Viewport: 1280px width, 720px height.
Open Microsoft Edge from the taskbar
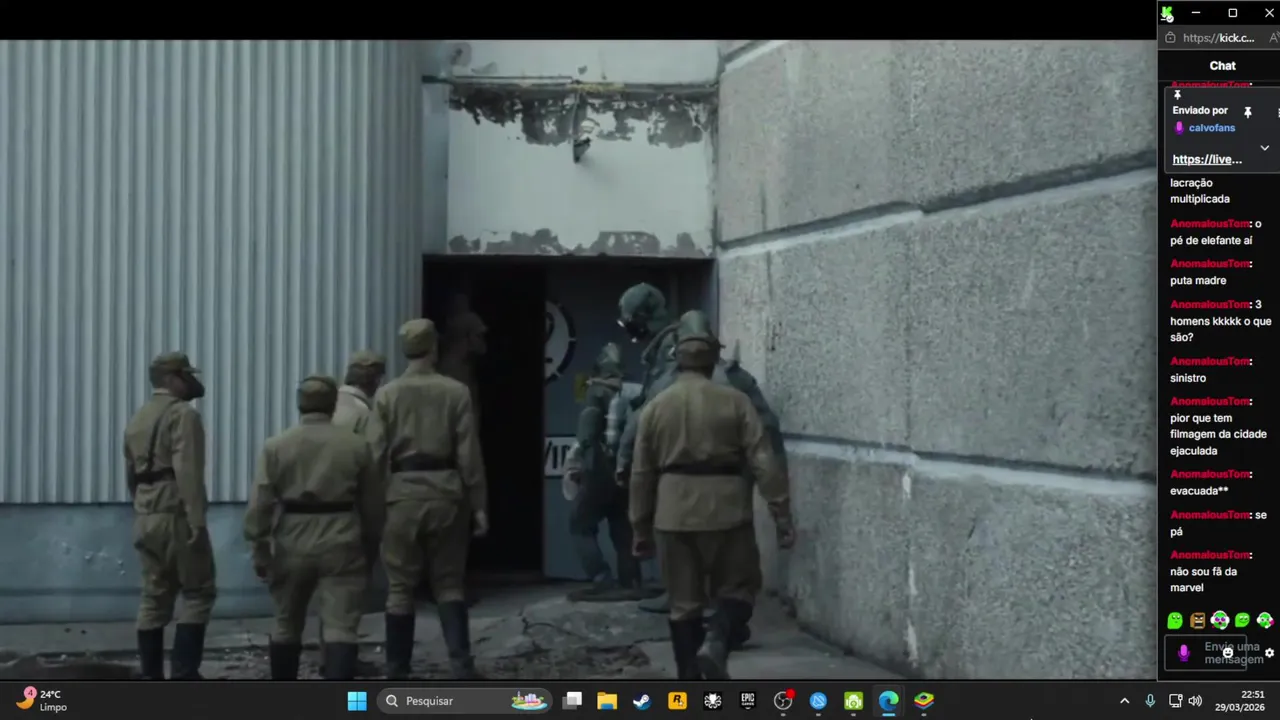pos(888,701)
